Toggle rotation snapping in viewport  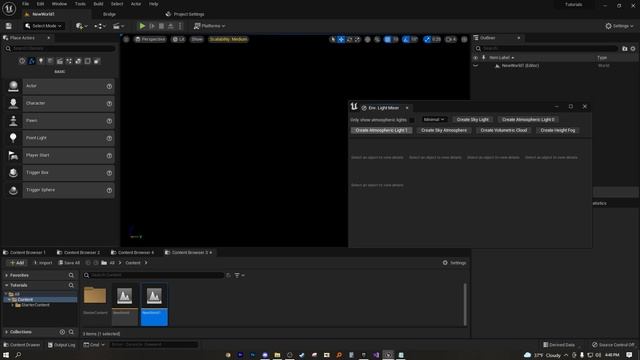pos(406,40)
